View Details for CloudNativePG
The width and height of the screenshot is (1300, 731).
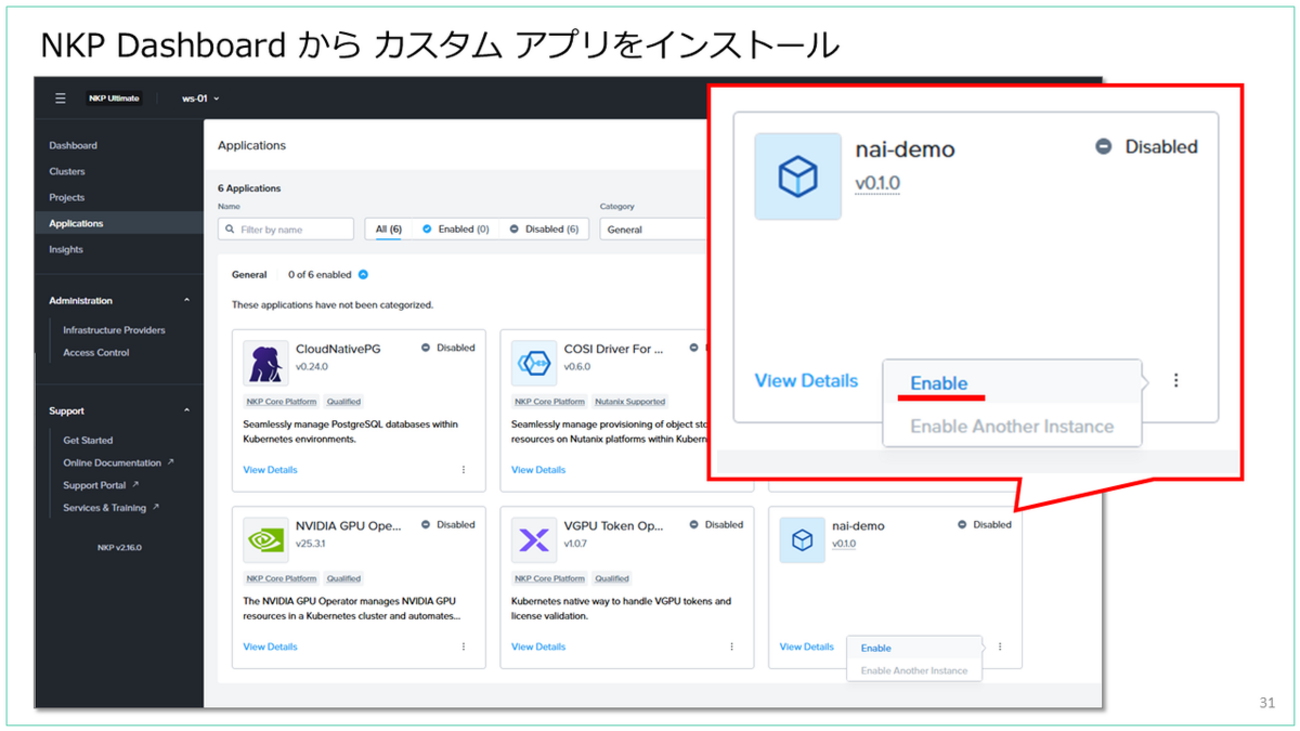(x=270, y=470)
